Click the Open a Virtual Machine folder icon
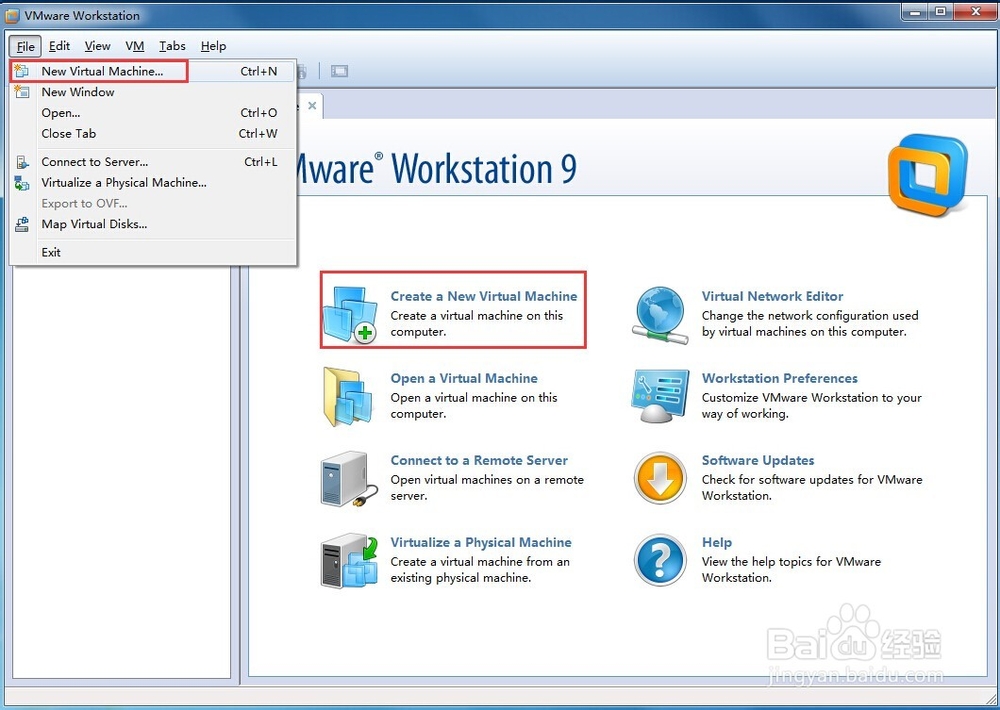 click(x=348, y=397)
